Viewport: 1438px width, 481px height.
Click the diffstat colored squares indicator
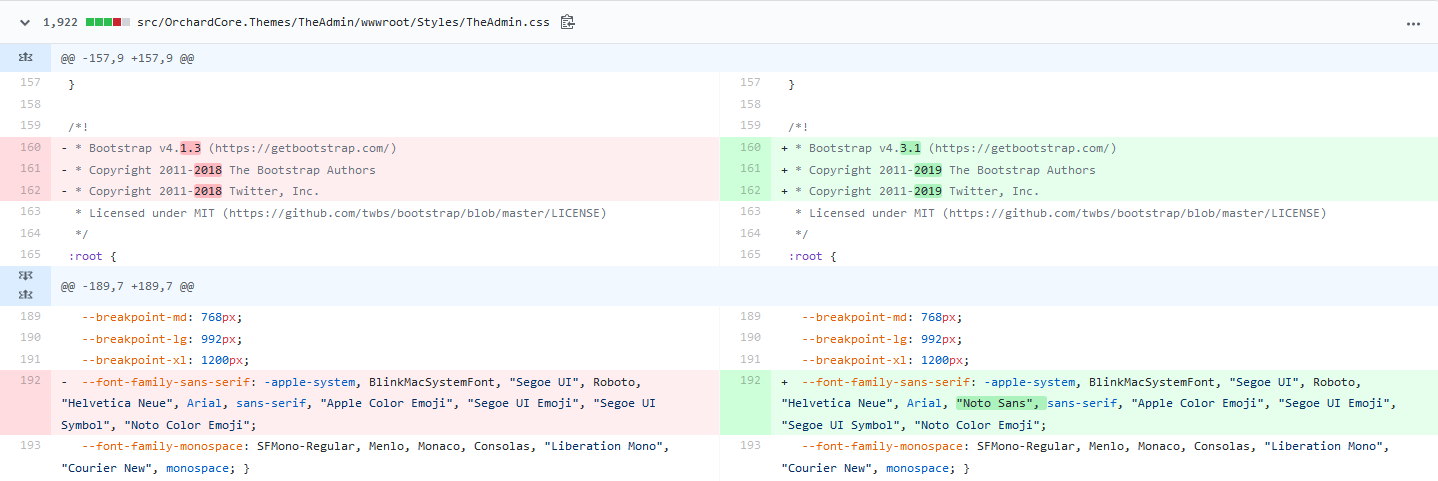108,22
